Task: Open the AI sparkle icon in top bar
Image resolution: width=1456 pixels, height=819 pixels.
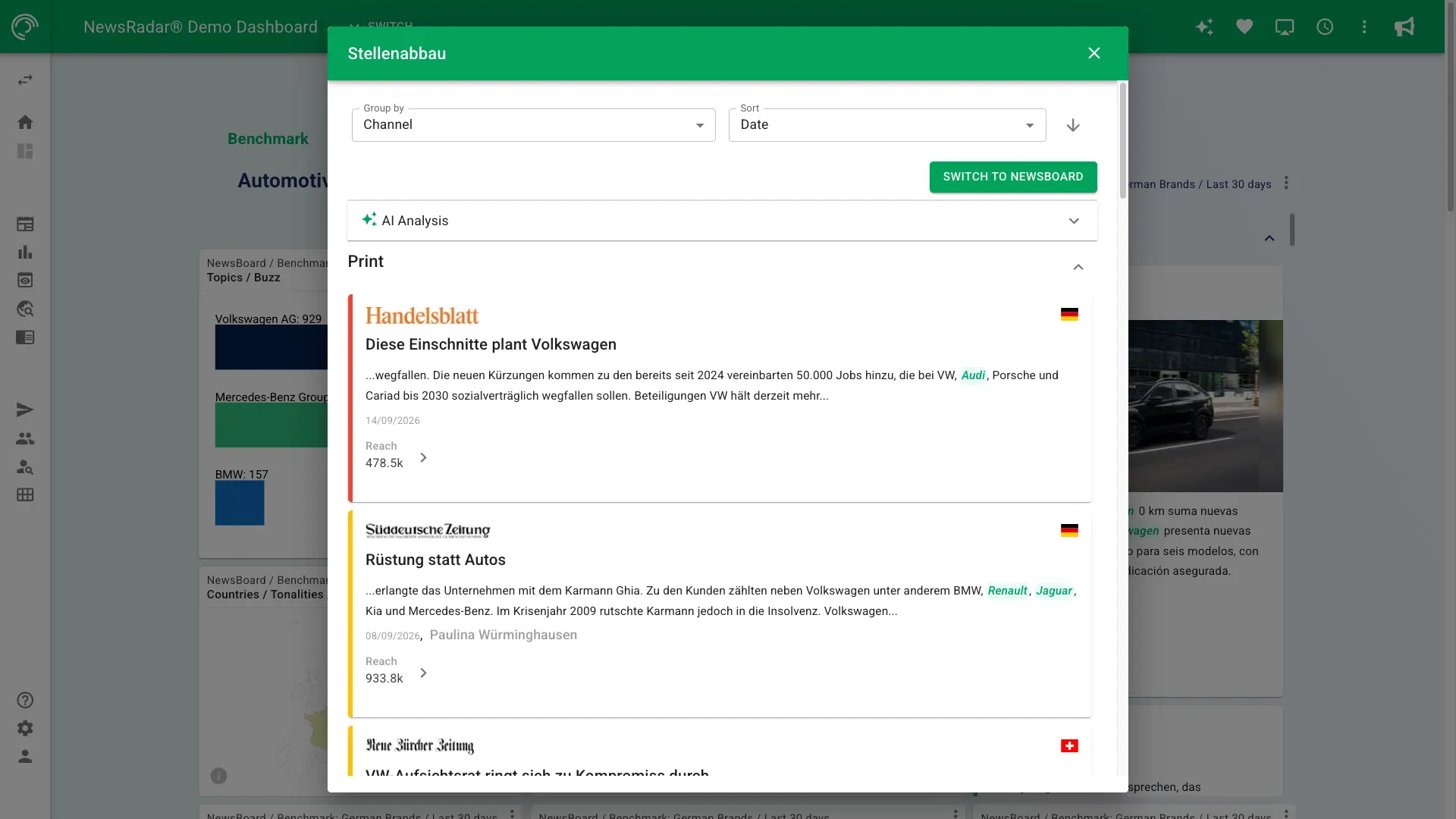Action: click(1204, 27)
